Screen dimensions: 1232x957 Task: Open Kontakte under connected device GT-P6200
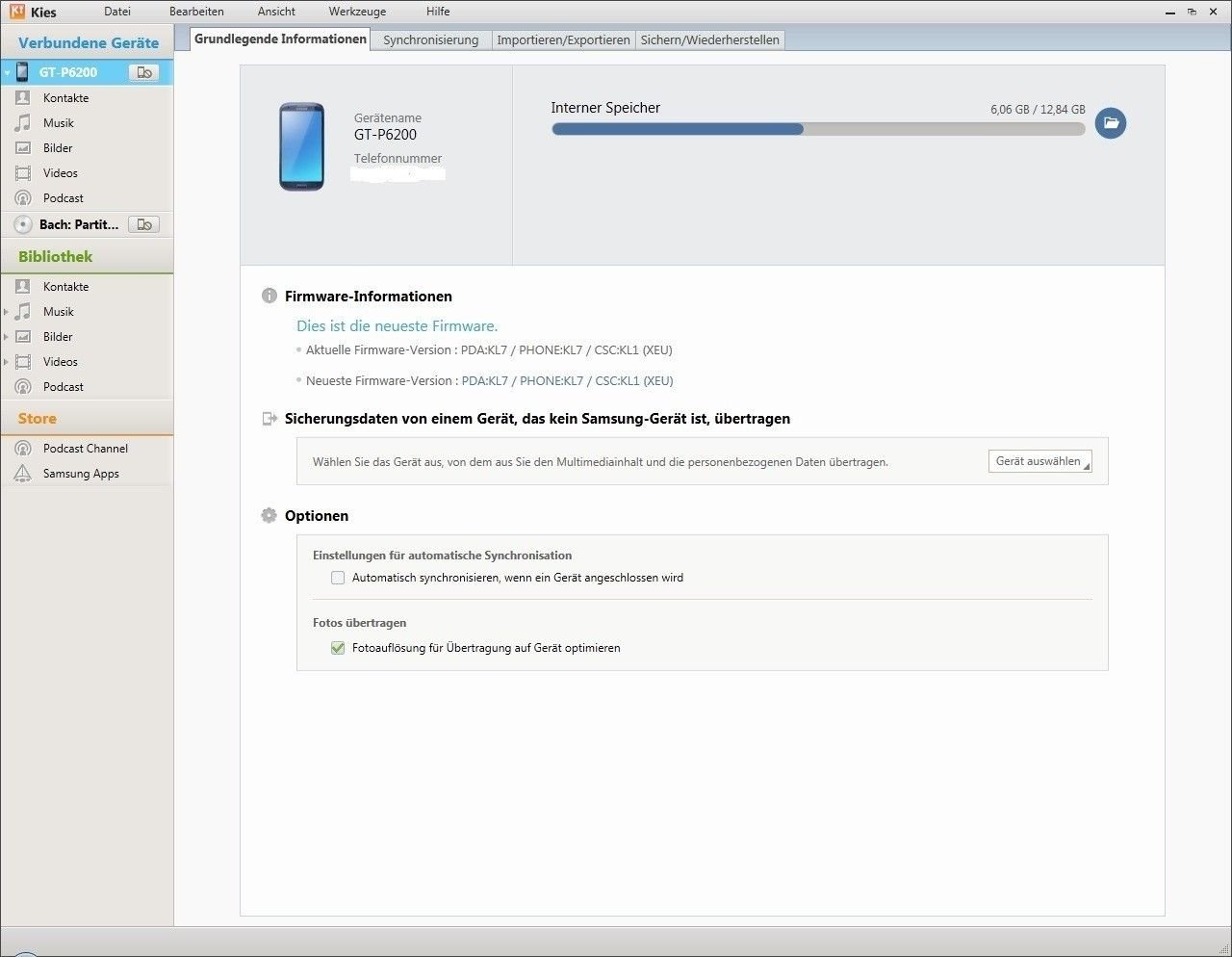pos(65,97)
